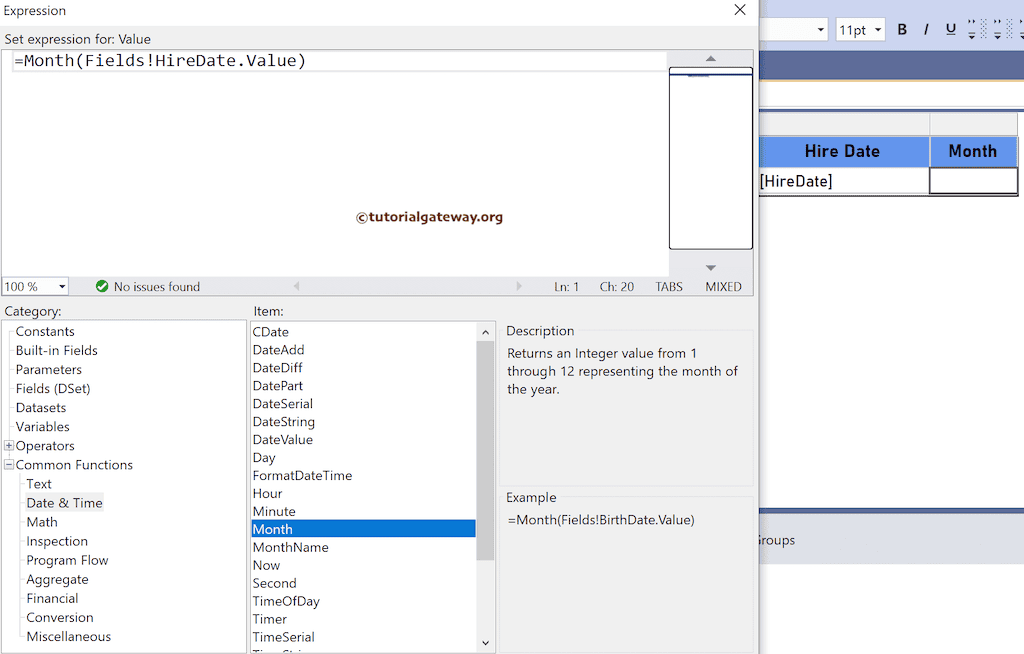Select Day in the item list
1024x654 pixels.
click(x=264, y=457)
